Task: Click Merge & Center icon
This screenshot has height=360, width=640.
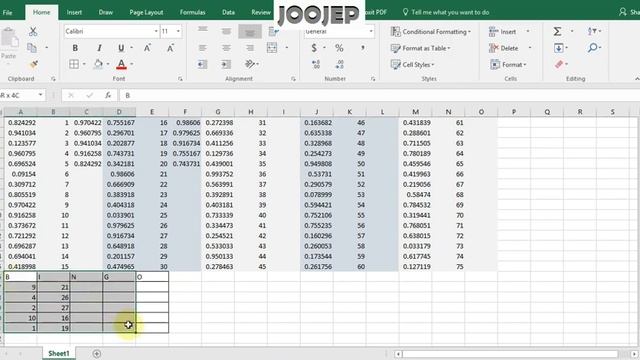Action: [x=272, y=48]
